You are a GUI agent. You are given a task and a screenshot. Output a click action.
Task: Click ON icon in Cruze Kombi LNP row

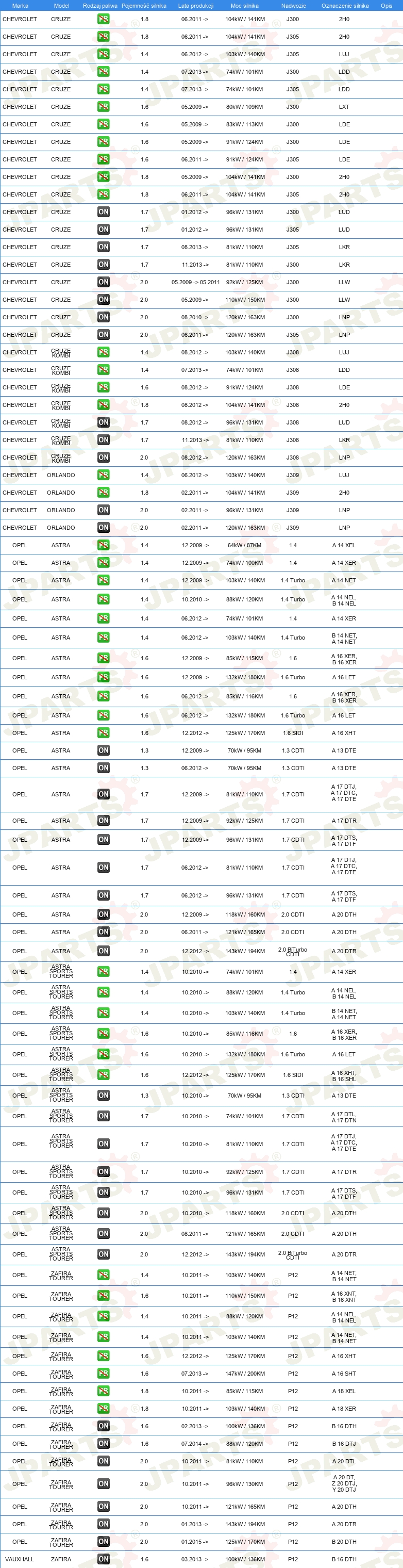[104, 457]
